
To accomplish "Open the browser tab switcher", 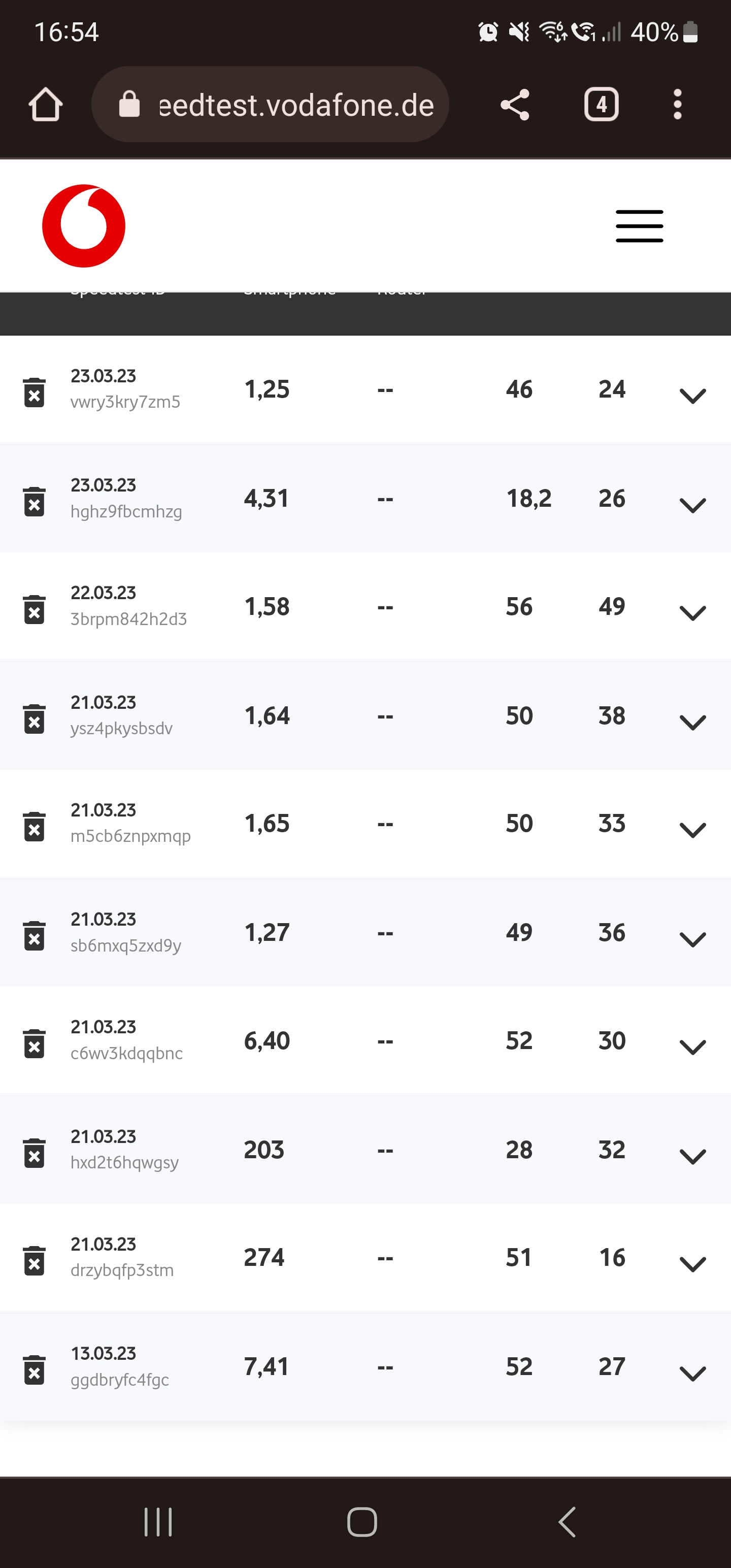I will tap(602, 105).
